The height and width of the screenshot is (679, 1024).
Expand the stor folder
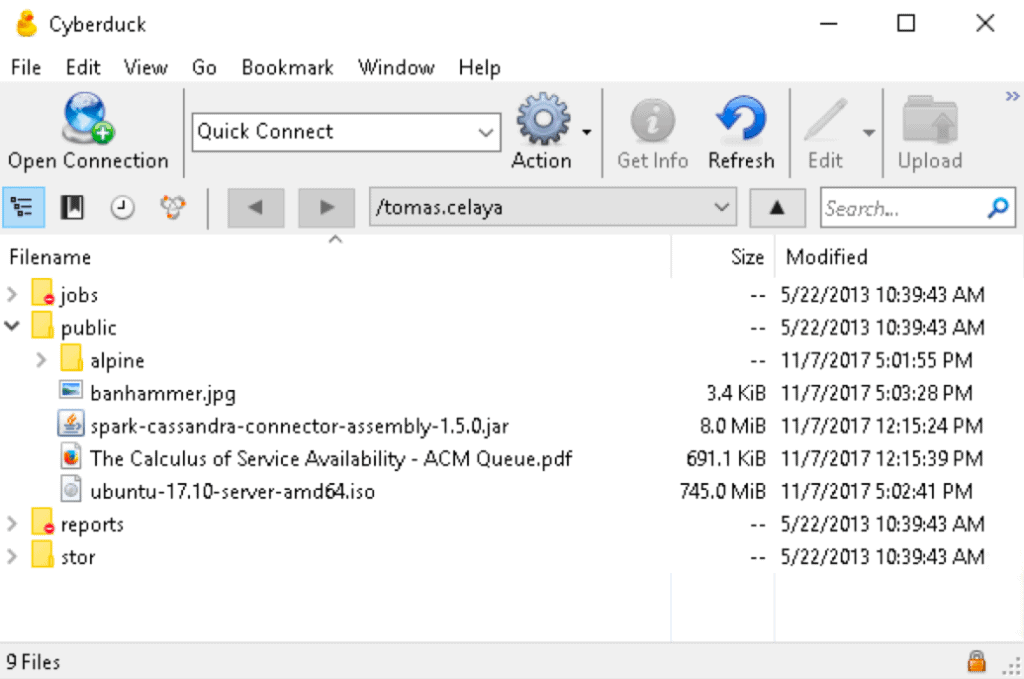[12, 556]
